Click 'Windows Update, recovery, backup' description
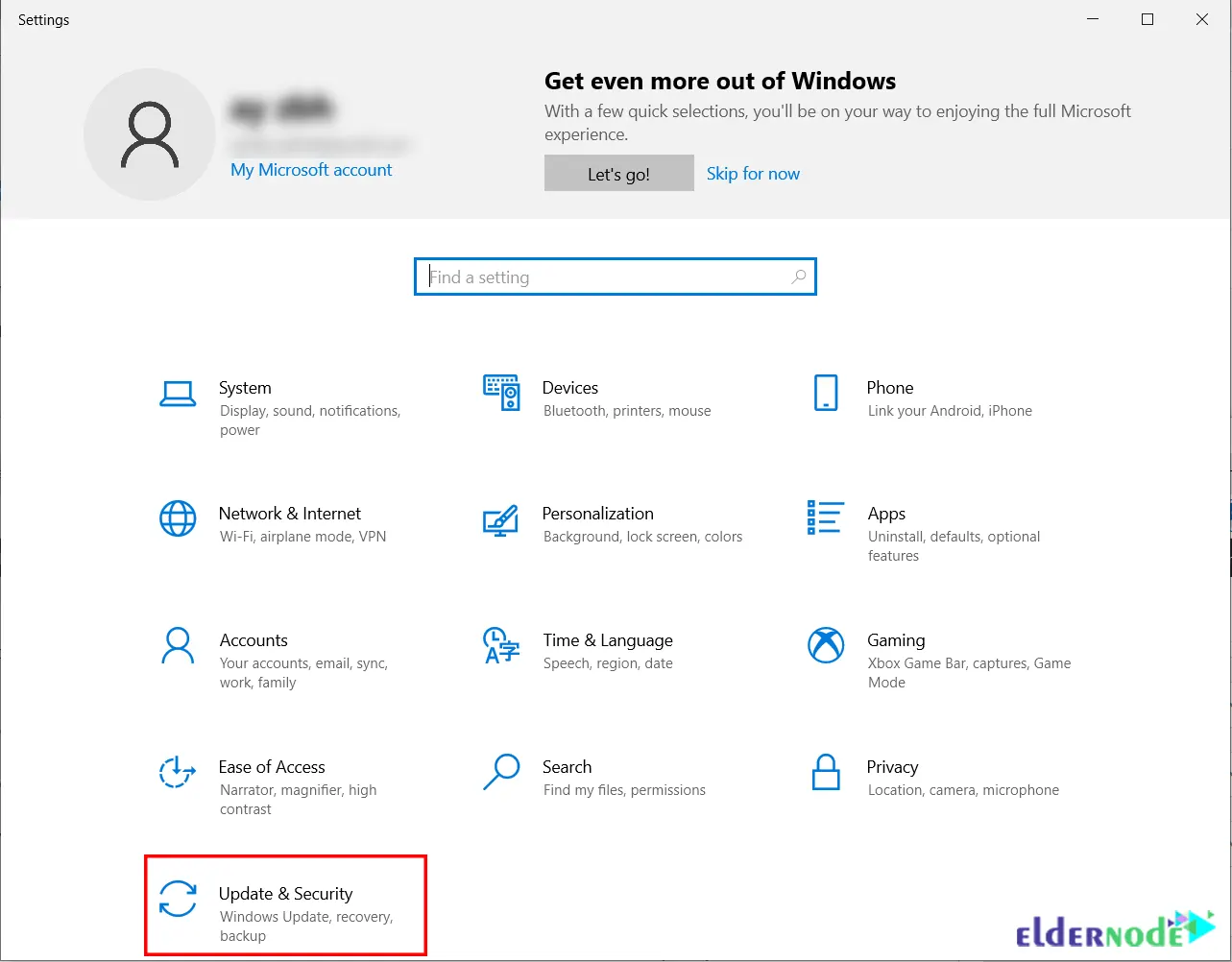1232x962 pixels. [306, 926]
